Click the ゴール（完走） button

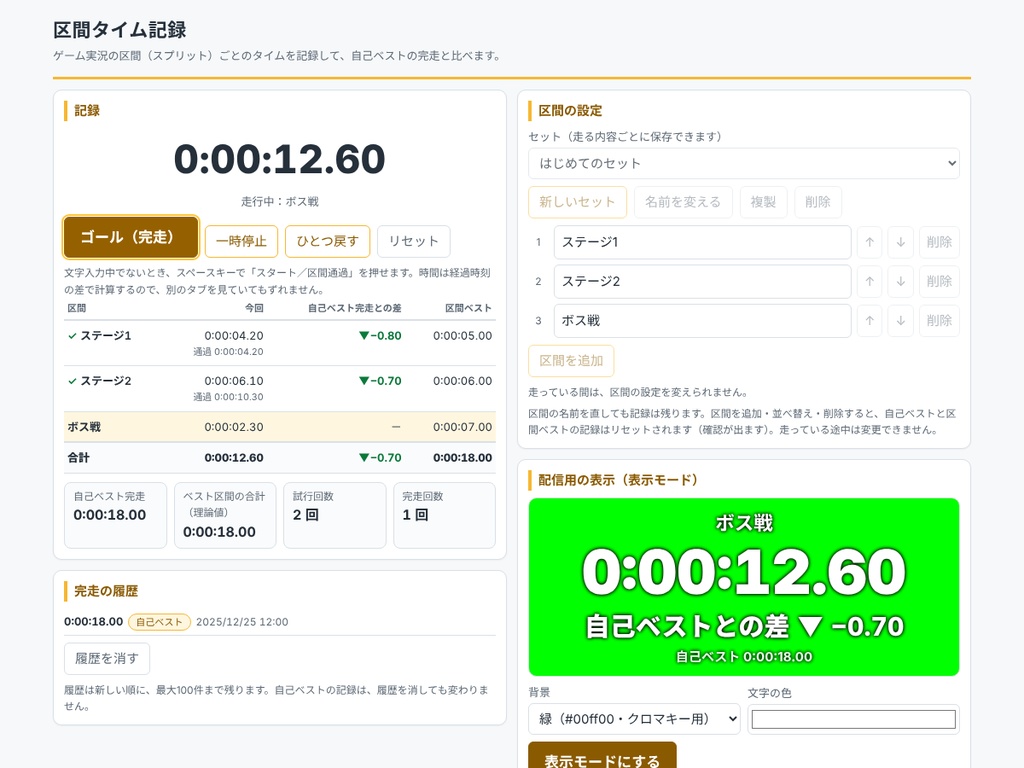click(131, 237)
